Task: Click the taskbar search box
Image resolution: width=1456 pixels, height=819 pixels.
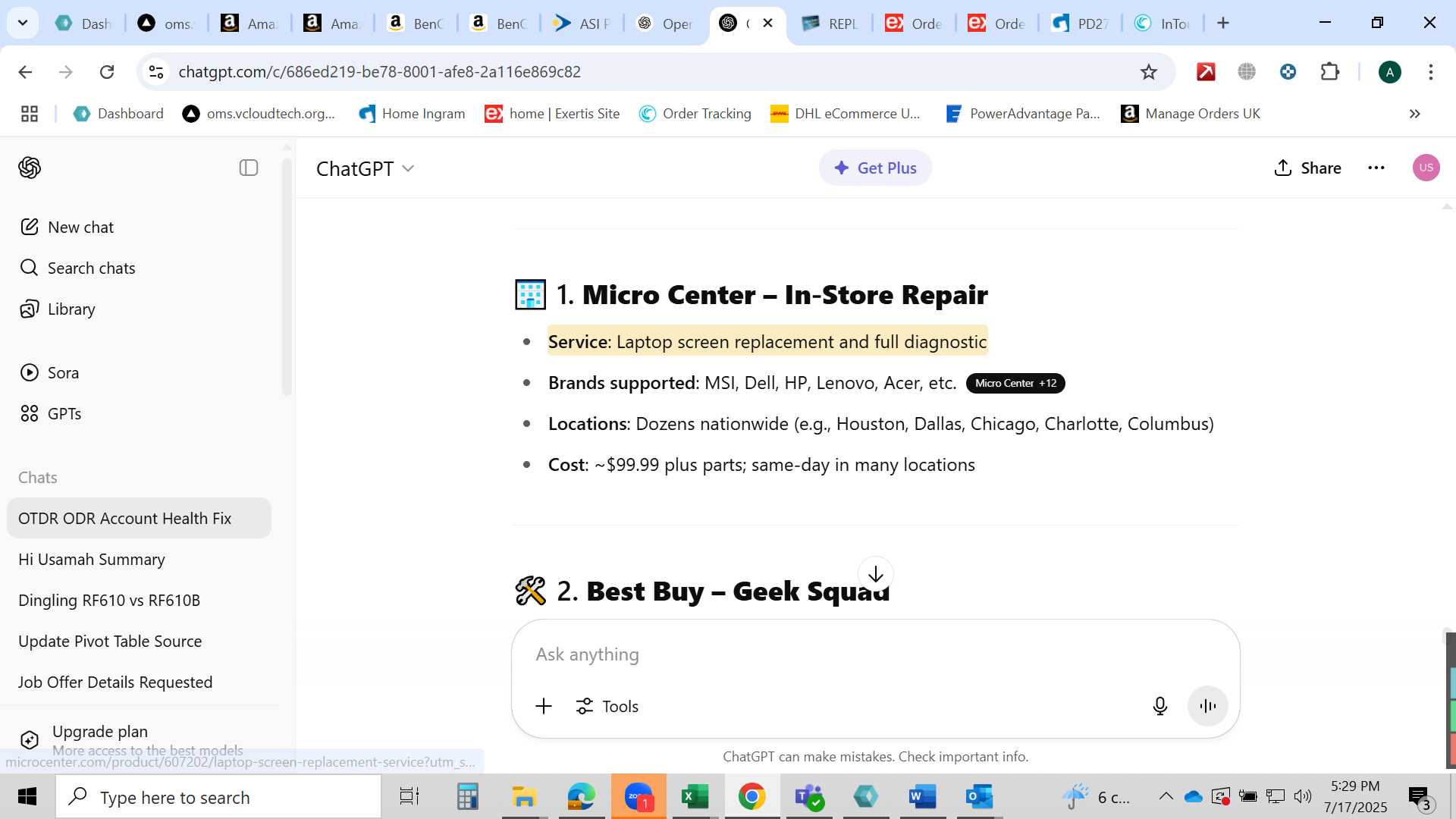Action: point(218,797)
